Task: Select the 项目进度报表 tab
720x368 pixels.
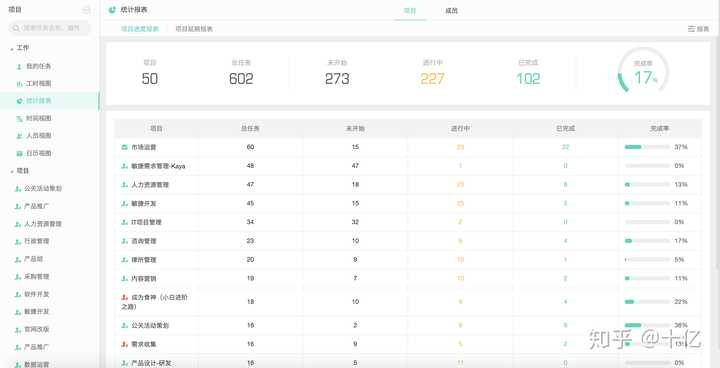Action: point(140,28)
